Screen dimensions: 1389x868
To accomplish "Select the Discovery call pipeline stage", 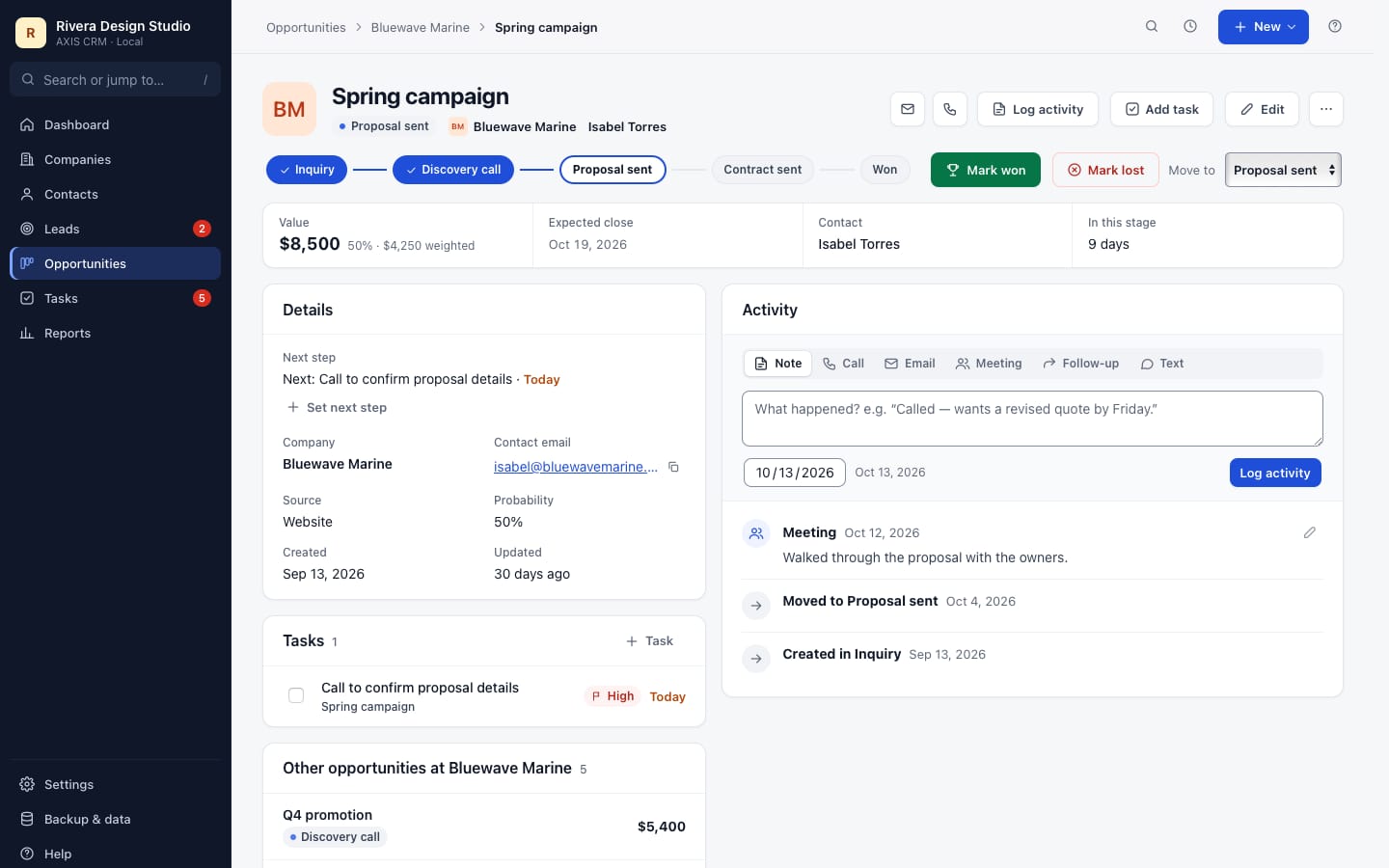I will 453,170.
